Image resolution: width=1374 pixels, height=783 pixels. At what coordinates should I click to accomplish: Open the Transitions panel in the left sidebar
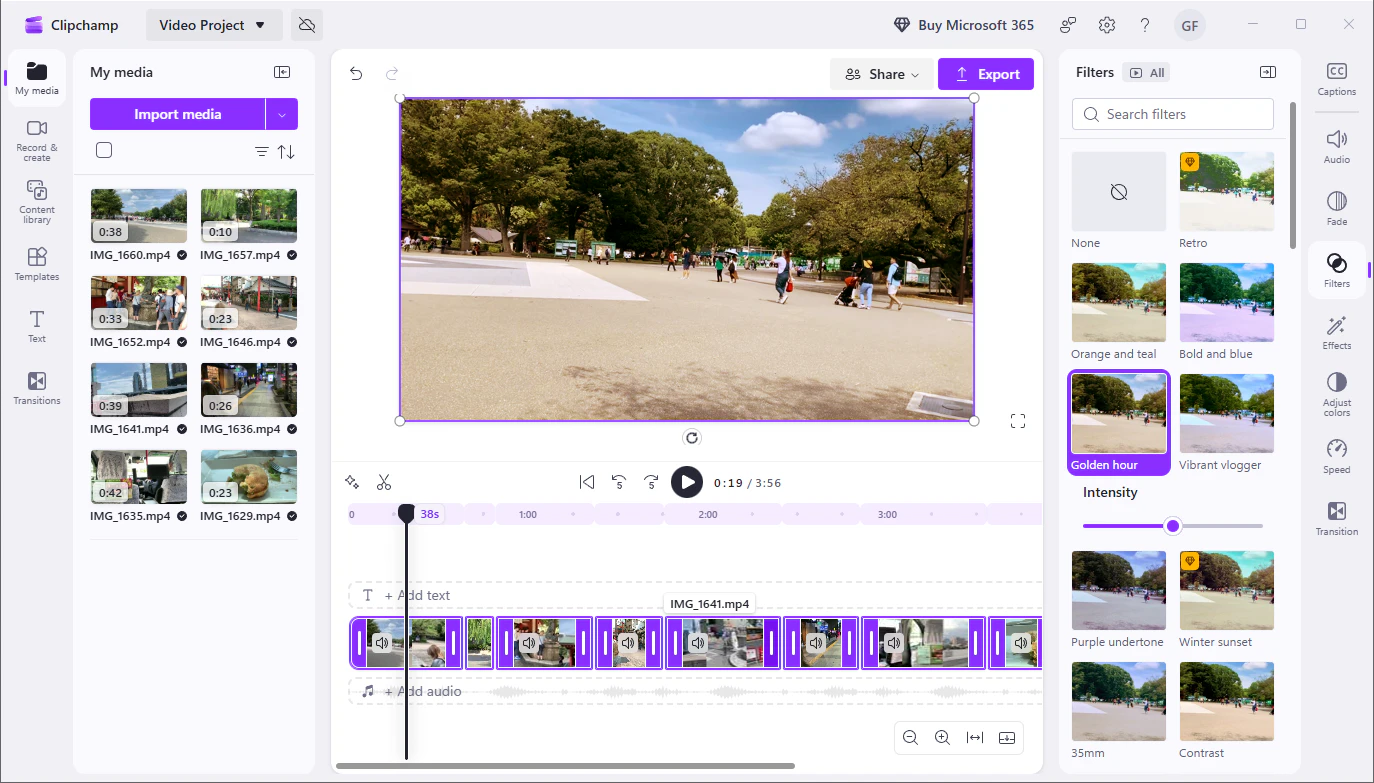(36, 389)
